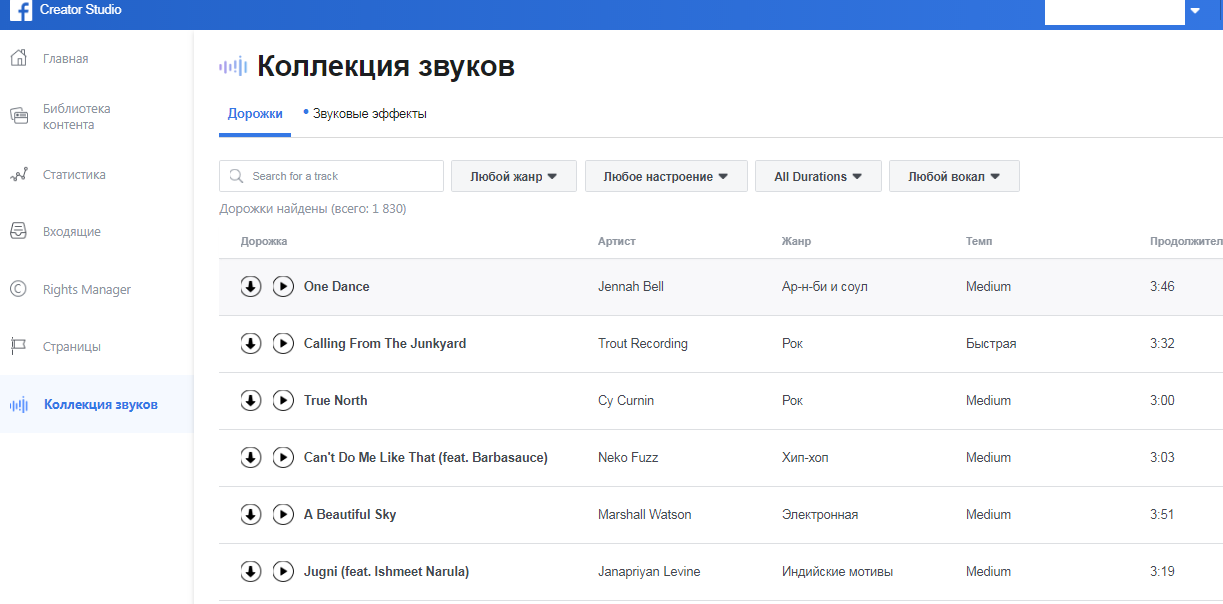
Task: Click the statistics chart icon in sidebar
Action: coord(18,175)
